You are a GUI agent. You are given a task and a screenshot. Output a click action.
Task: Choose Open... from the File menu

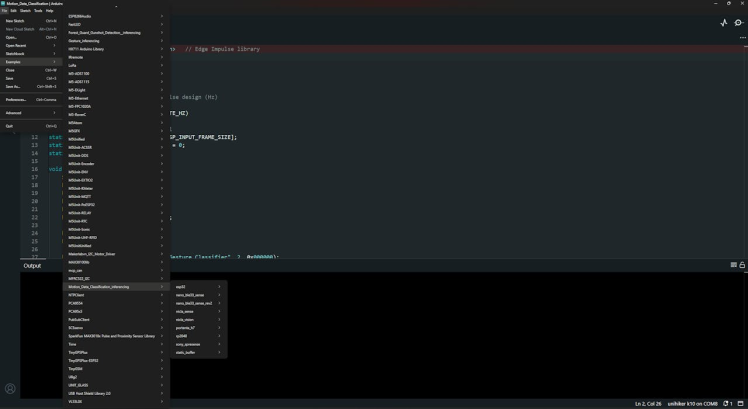click(x=31, y=37)
